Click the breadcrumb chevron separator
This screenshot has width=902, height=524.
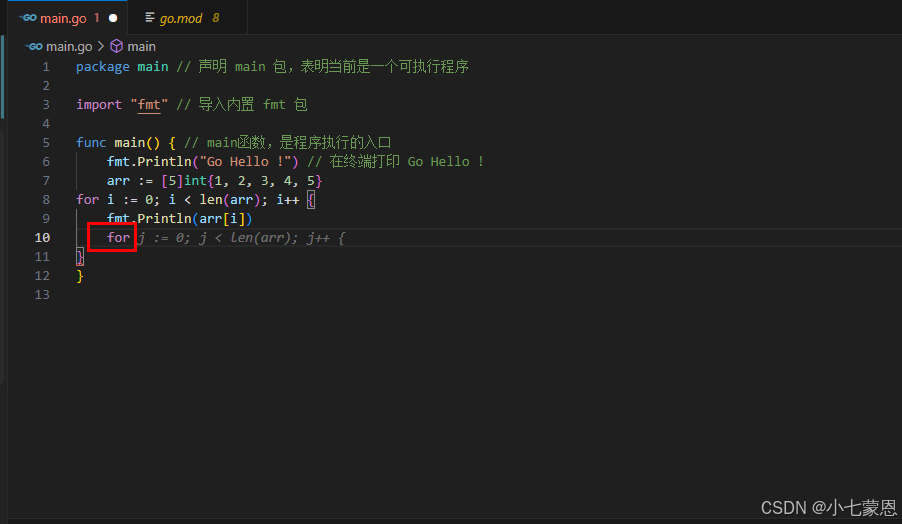coord(101,46)
